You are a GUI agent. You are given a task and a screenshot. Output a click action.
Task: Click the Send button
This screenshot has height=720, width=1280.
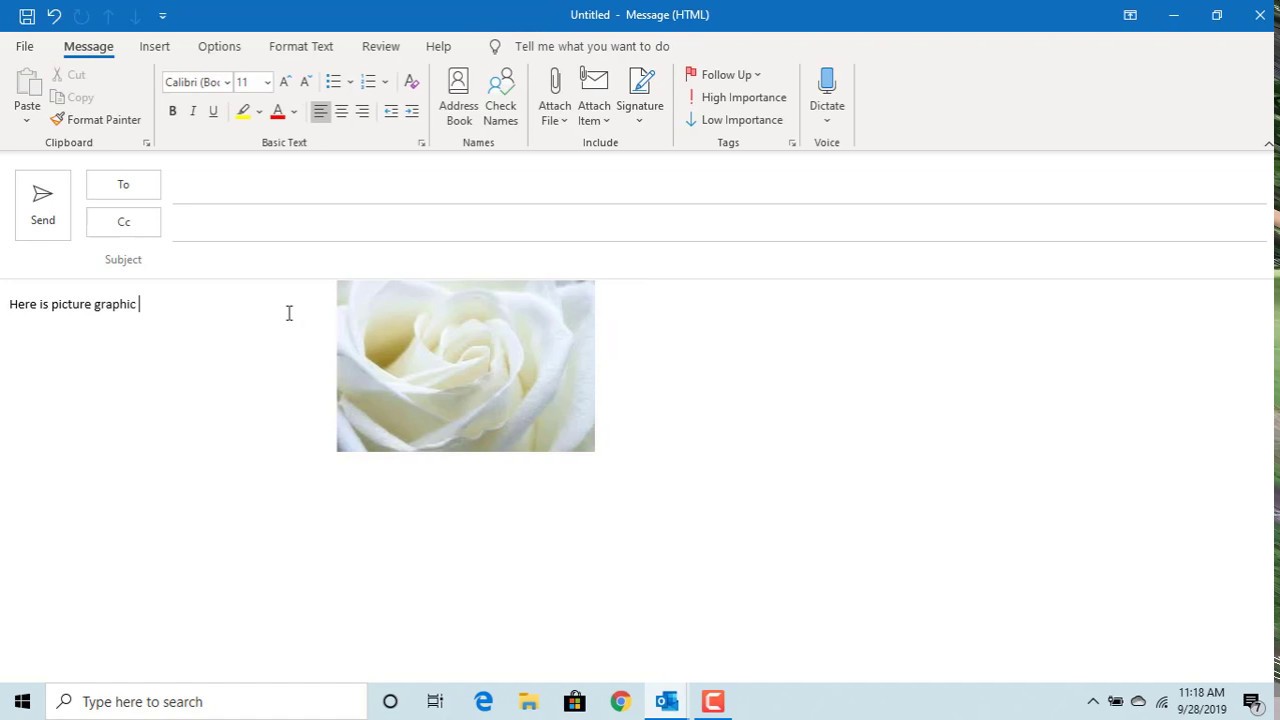click(43, 205)
